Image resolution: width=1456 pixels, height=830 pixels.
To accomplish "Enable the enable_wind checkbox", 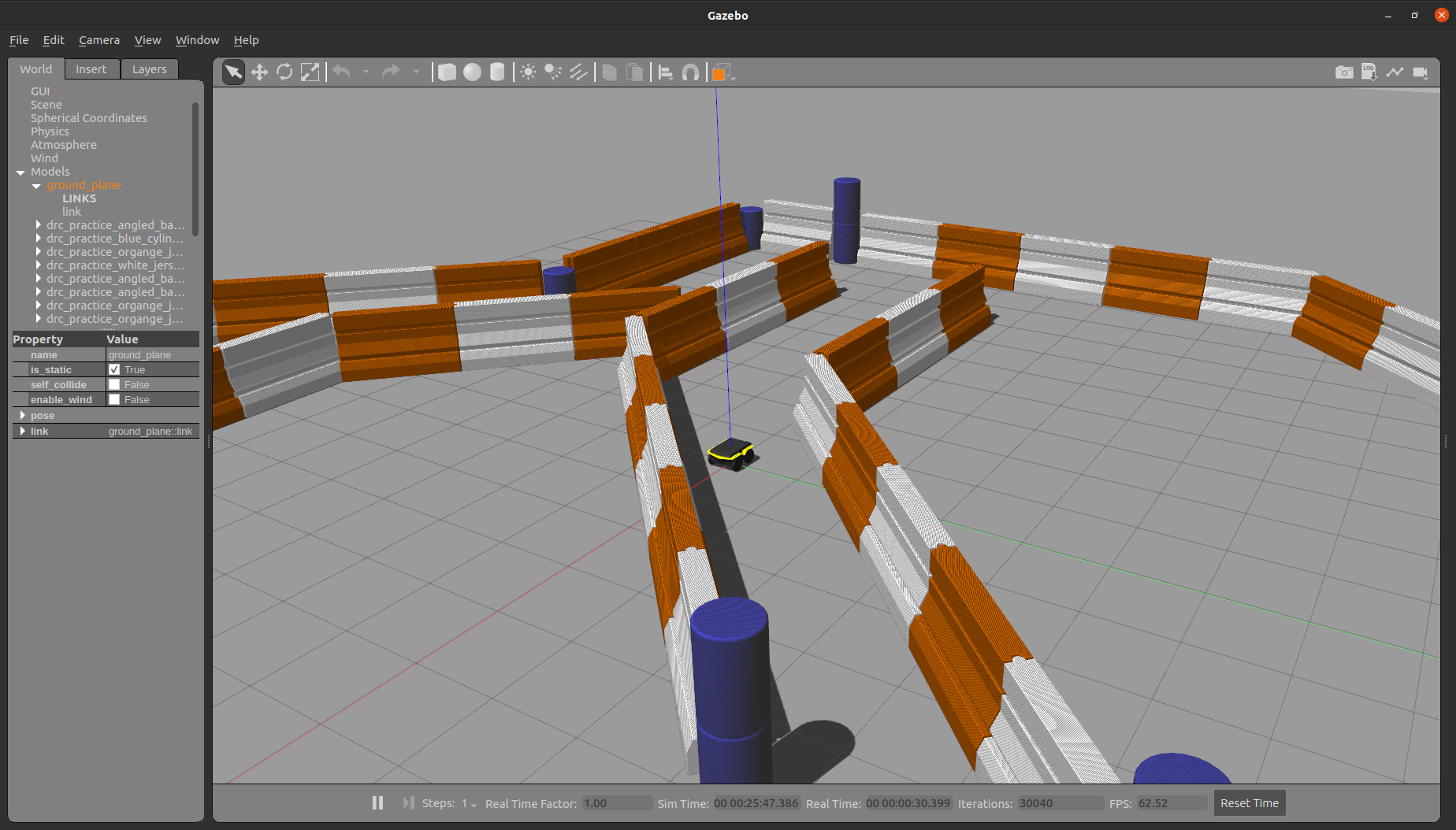I will 114,399.
